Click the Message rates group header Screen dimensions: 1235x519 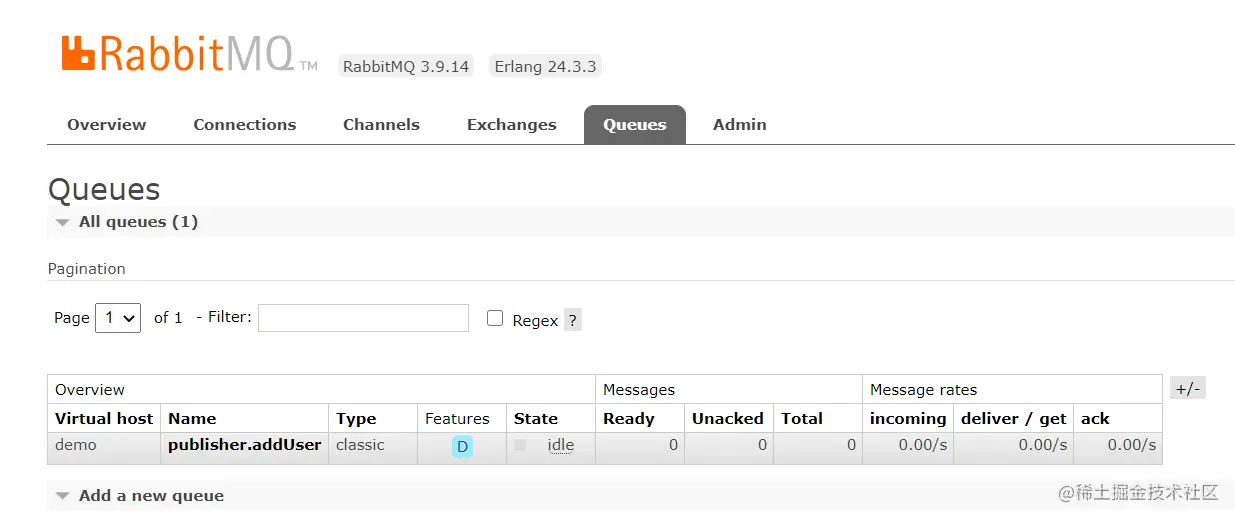pos(924,390)
